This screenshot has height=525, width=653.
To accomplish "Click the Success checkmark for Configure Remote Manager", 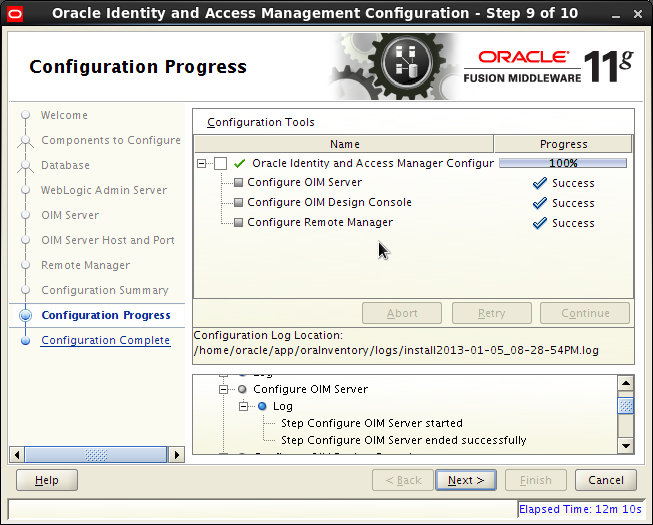I will point(540,223).
